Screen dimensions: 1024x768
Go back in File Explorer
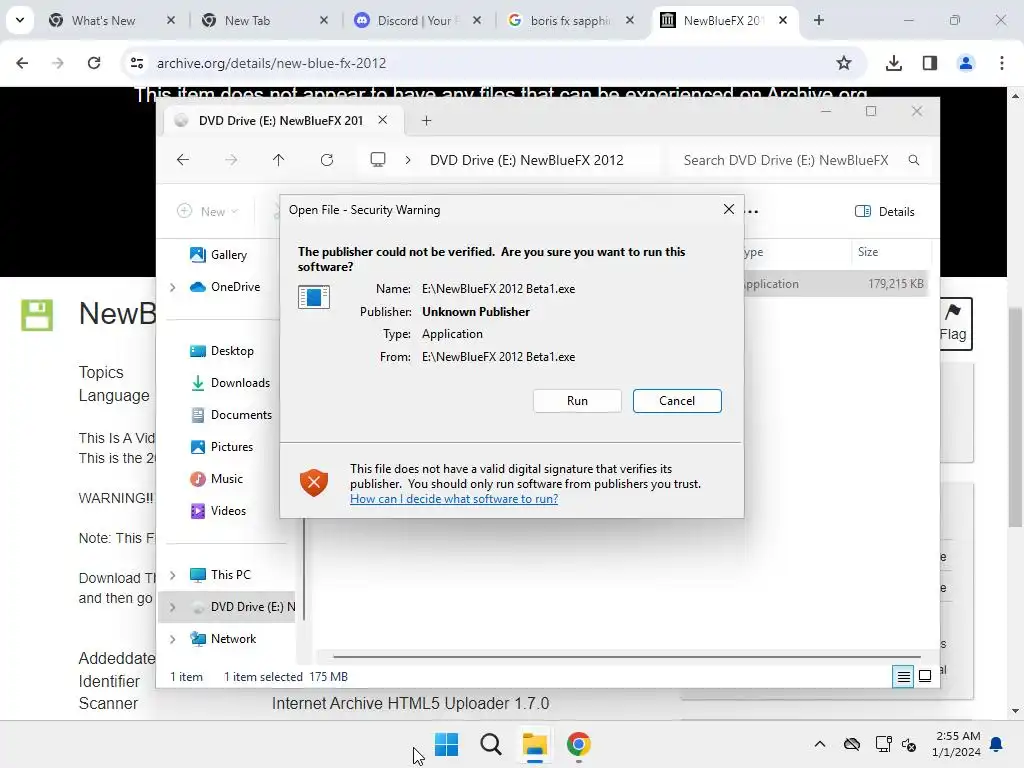click(183, 160)
